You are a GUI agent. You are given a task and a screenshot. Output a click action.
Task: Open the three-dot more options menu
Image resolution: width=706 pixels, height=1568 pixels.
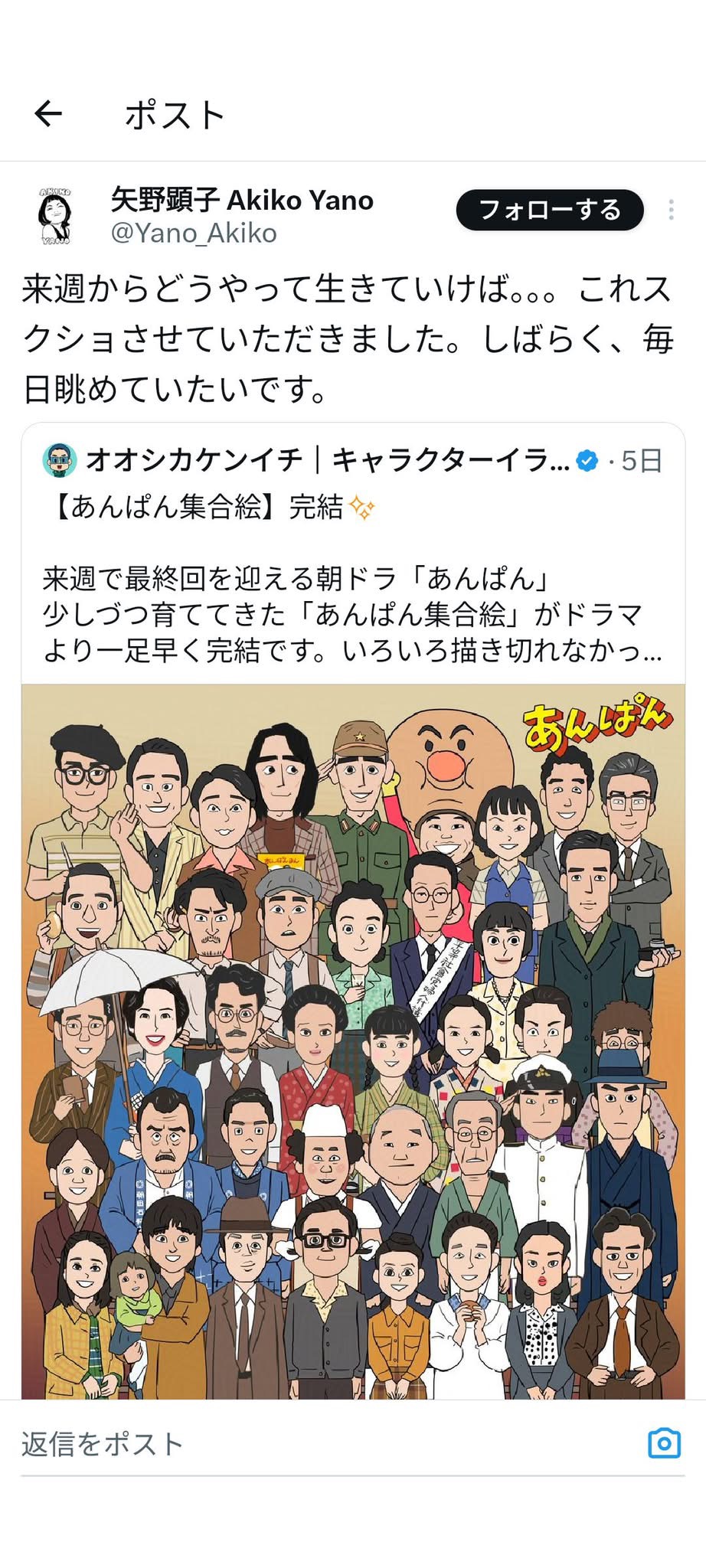point(671,210)
